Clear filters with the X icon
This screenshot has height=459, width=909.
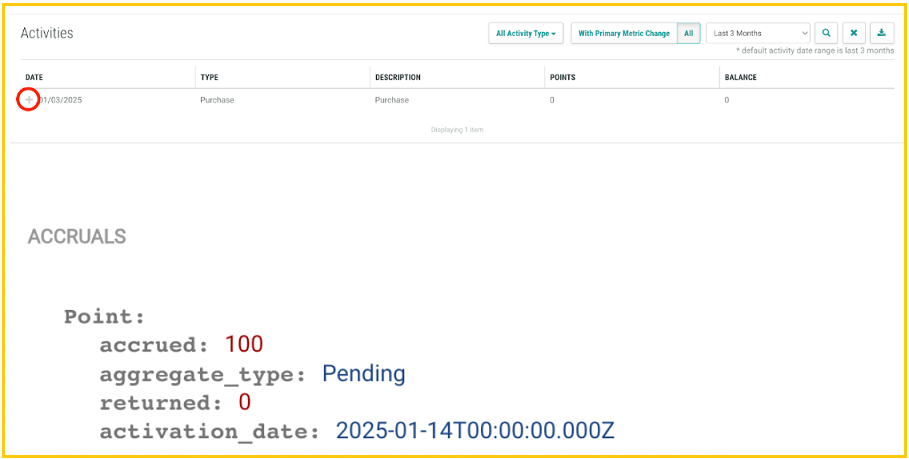[854, 33]
